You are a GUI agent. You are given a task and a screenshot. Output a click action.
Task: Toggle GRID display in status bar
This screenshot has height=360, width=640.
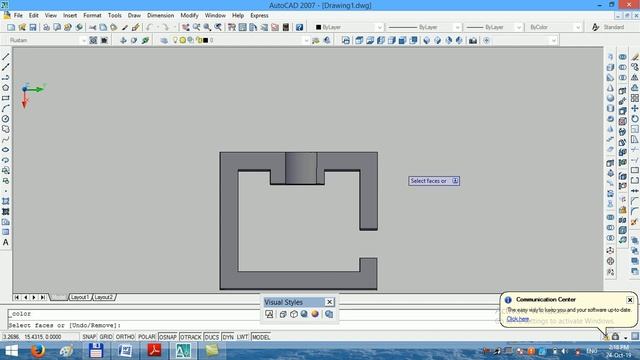click(106, 337)
